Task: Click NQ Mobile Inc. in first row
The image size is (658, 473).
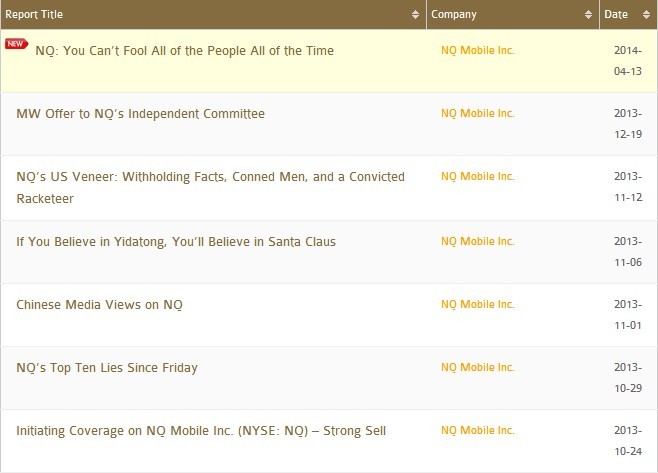Action: click(477, 51)
